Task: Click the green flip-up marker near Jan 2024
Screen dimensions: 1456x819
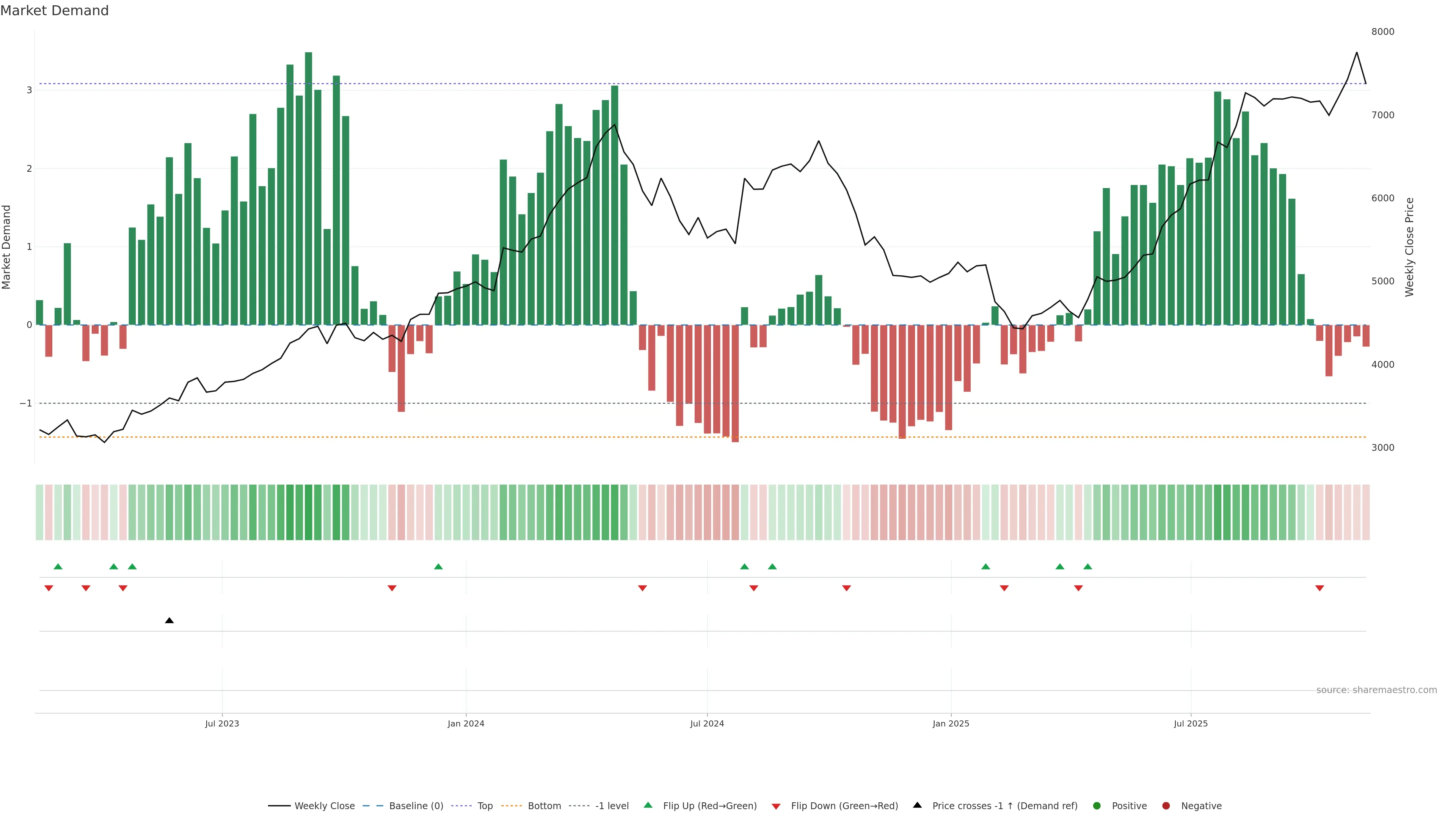Action: pos(438,566)
